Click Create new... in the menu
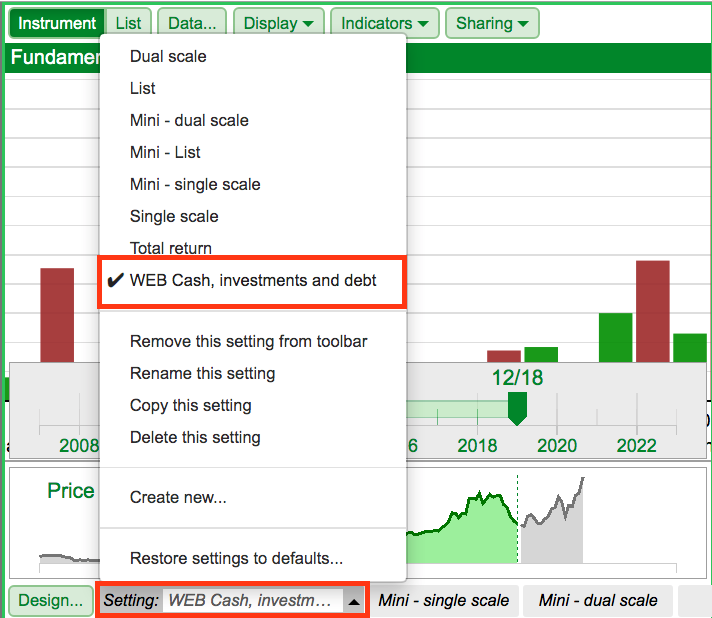Viewport: 712px width, 618px height. [252, 497]
